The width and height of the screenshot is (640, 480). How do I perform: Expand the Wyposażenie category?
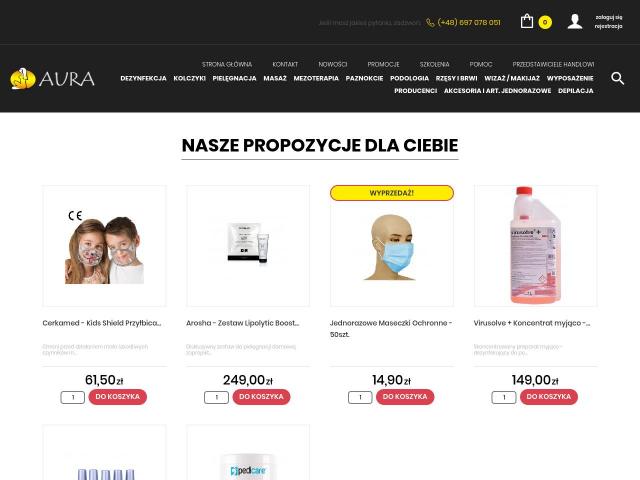(570, 78)
